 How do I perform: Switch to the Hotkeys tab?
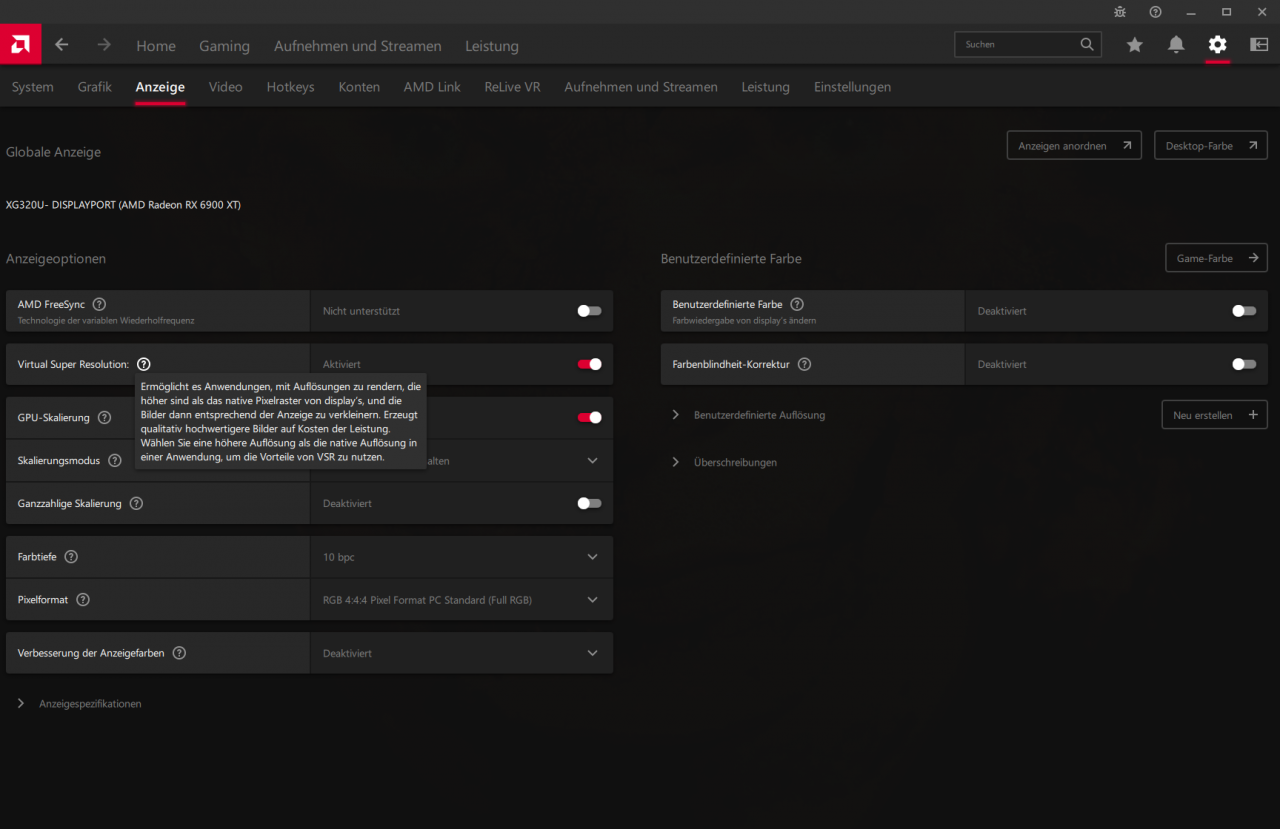coord(291,87)
